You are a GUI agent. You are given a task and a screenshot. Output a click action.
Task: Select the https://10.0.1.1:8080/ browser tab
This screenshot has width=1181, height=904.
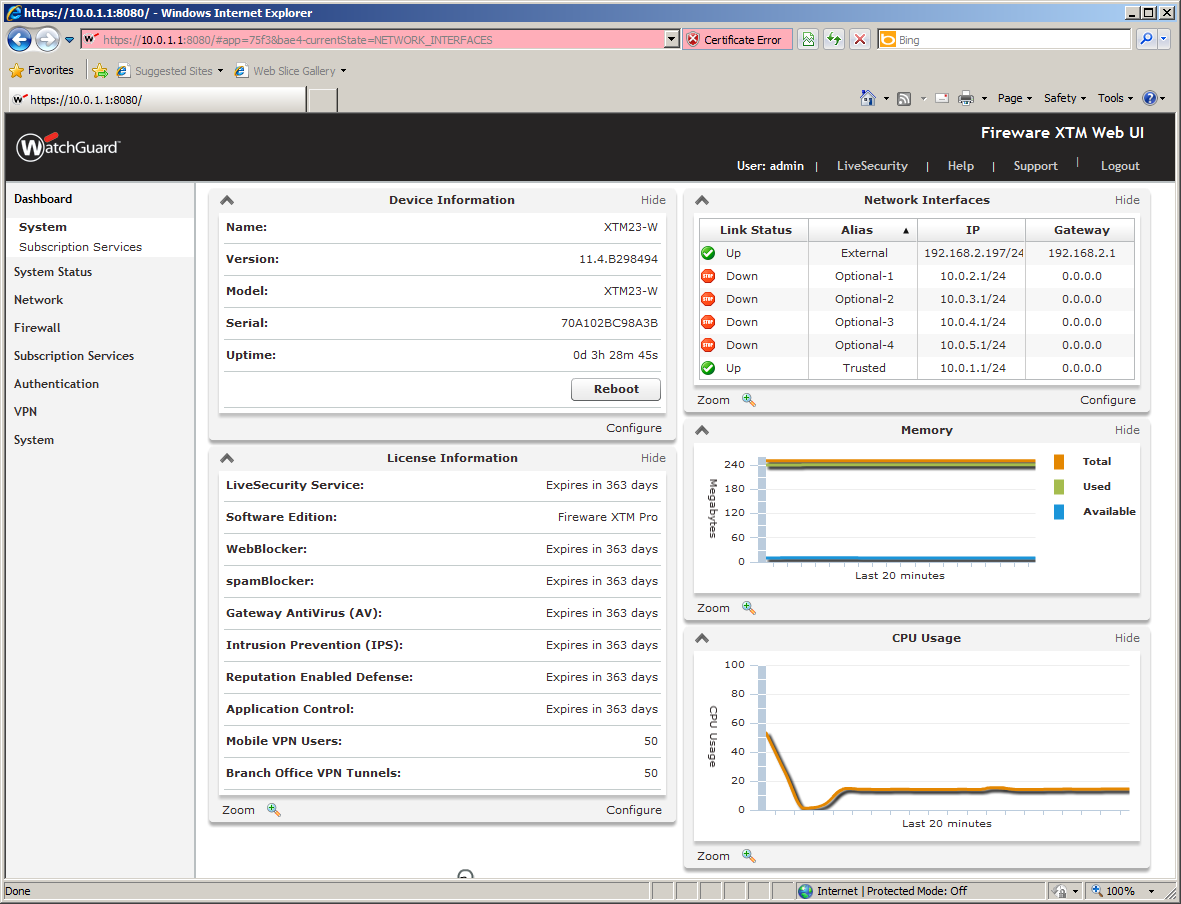pos(157,99)
